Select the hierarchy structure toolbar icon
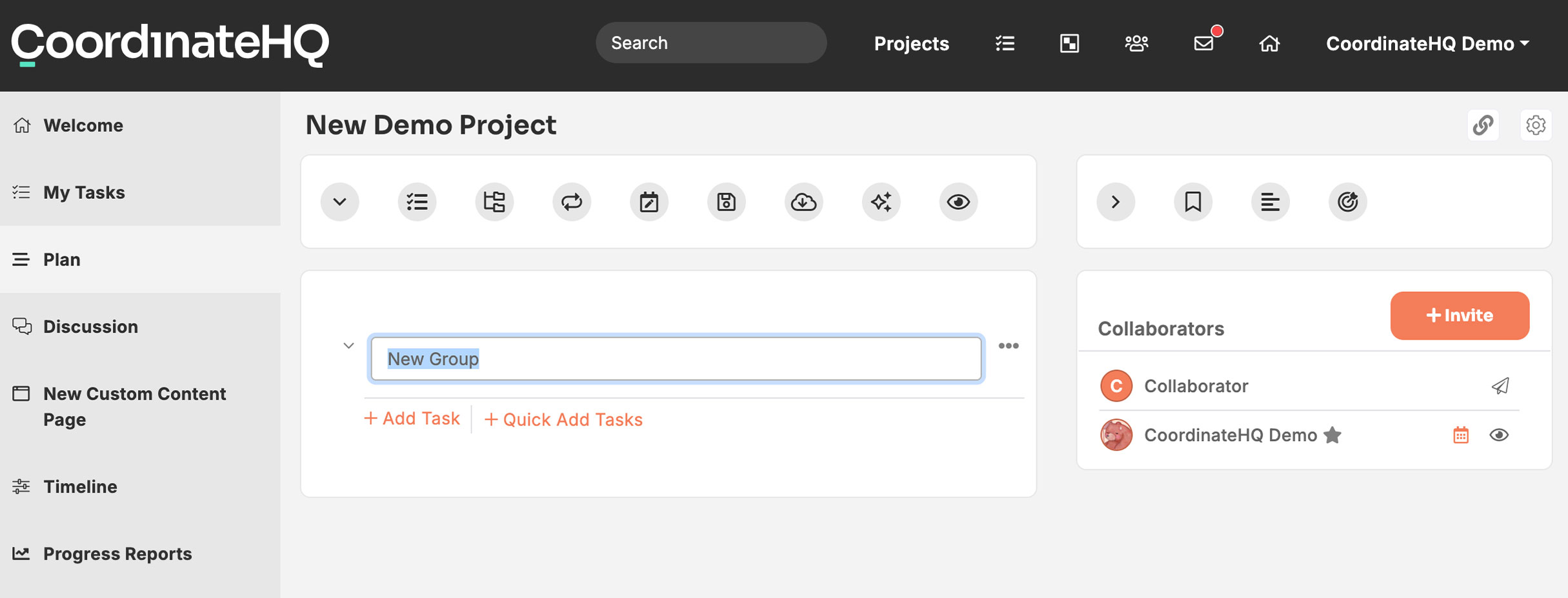 tap(494, 202)
